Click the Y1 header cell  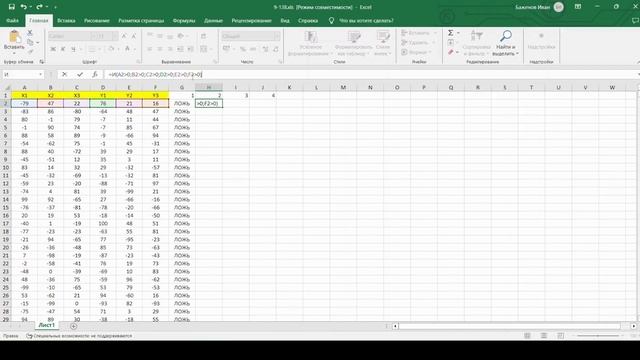coord(103,95)
